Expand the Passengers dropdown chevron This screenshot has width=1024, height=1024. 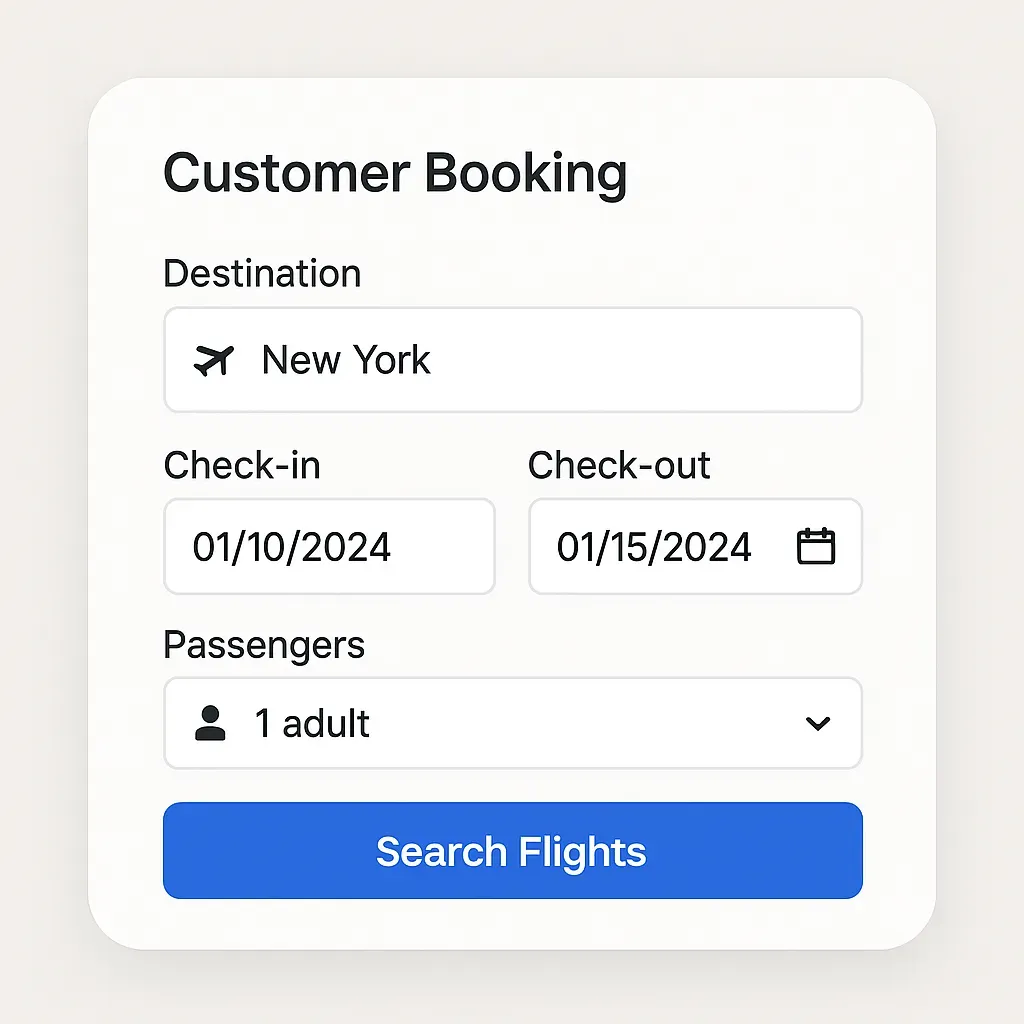(818, 723)
